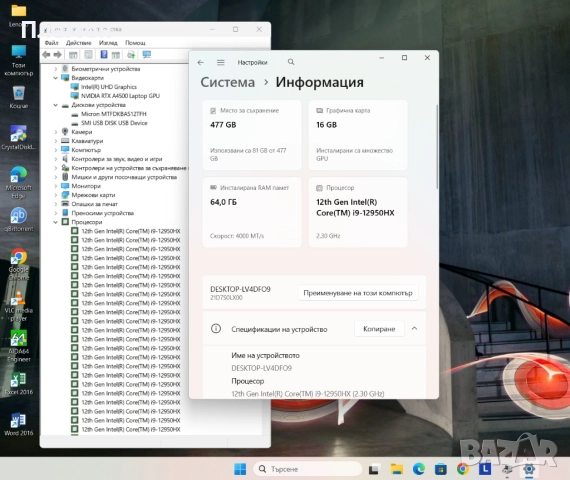Click the blue Help question-mark toolbar icon

click(104, 55)
